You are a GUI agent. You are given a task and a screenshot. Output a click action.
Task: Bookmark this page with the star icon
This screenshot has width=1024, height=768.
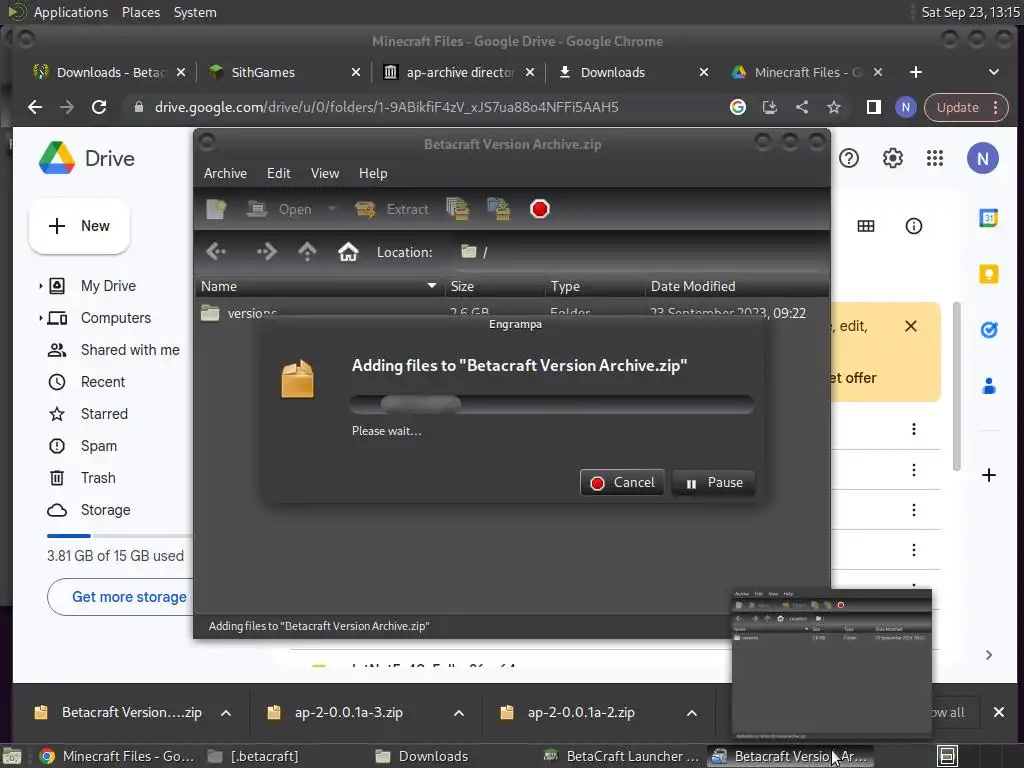[833, 107]
